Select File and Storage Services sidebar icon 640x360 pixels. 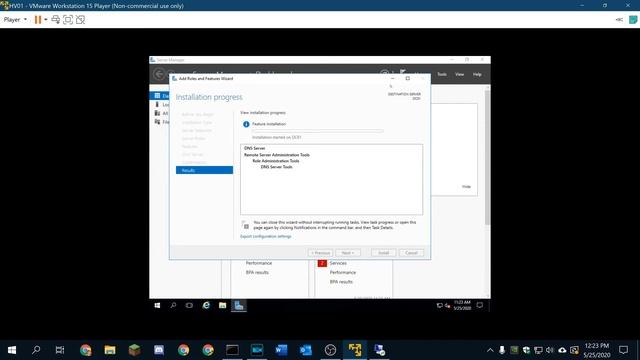point(157,122)
